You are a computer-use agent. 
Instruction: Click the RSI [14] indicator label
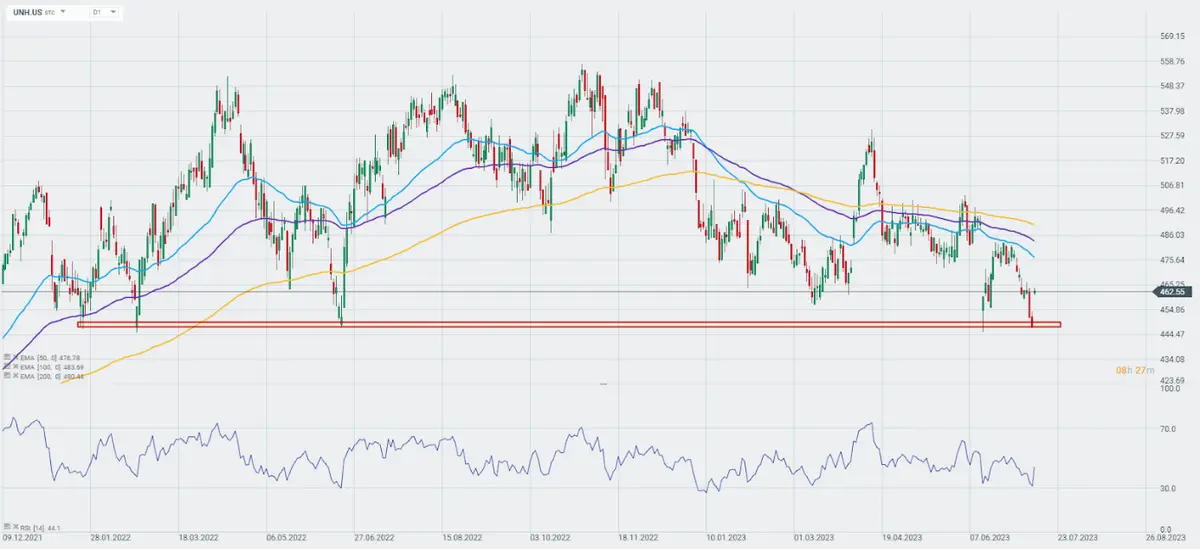click(33, 527)
